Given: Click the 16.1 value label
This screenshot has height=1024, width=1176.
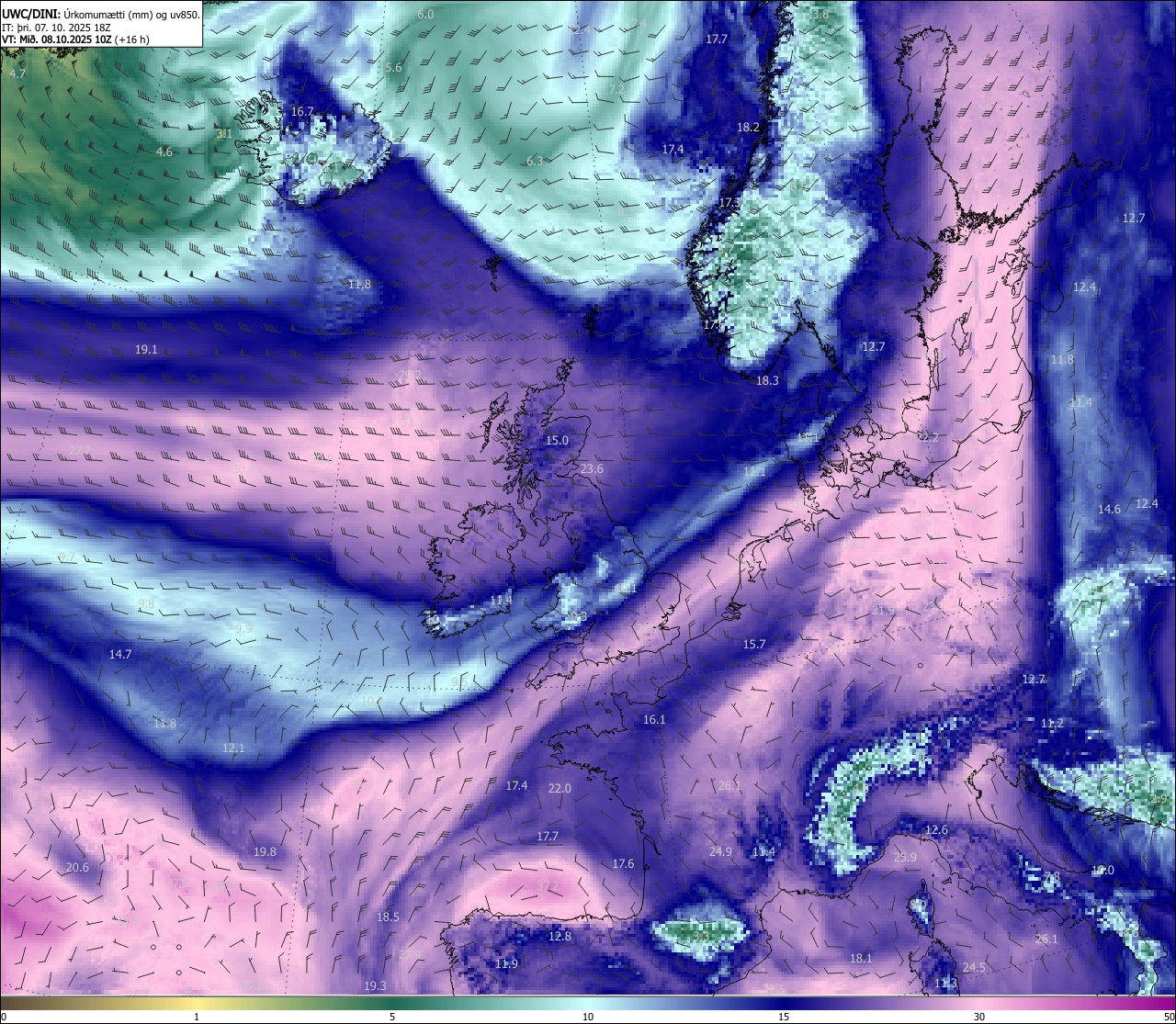Looking at the screenshot, I should pyautogui.click(x=654, y=720).
